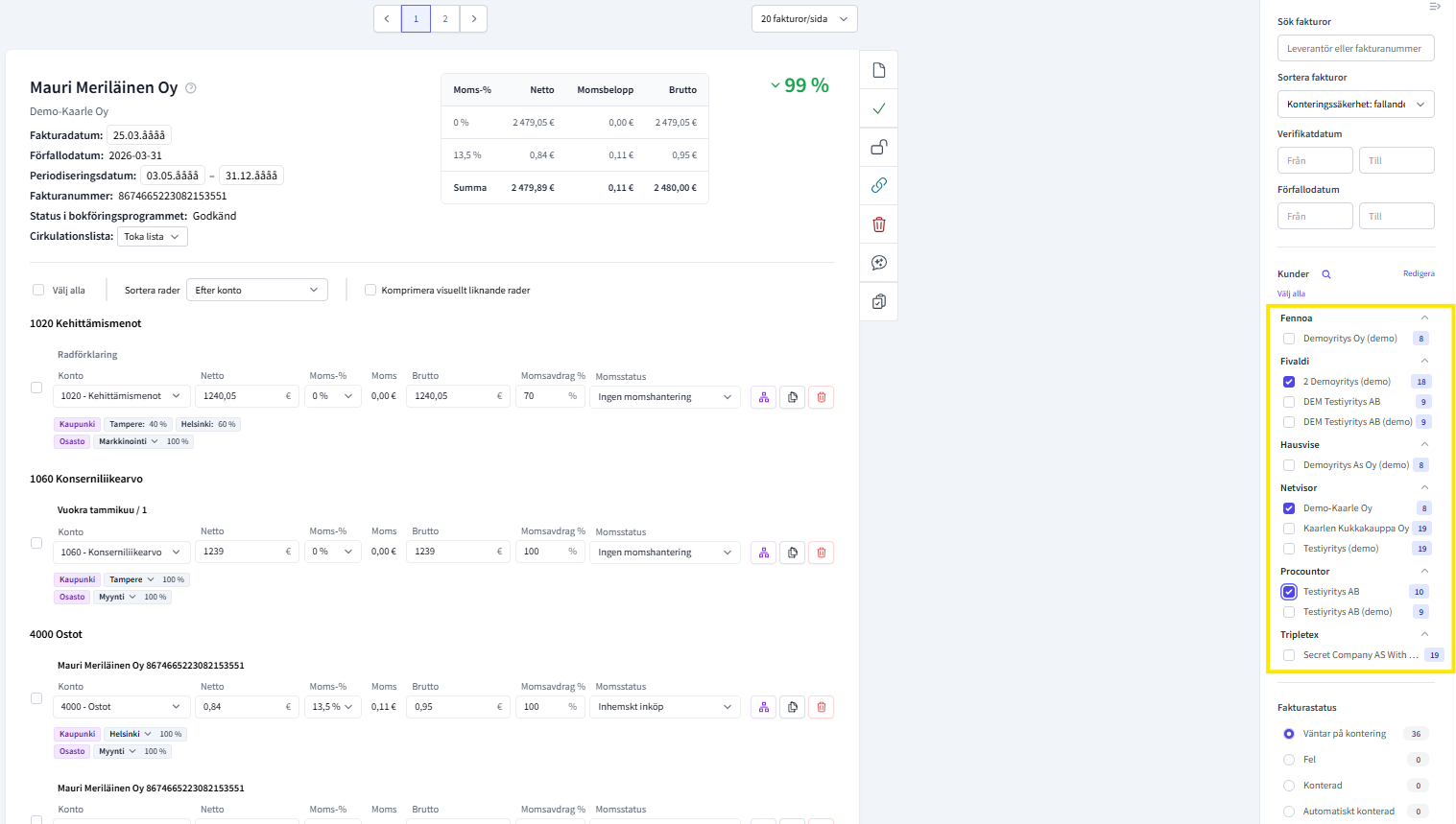Image resolution: width=1456 pixels, height=824 pixels.
Task: Go to page 1 in the pagination
Action: (x=416, y=18)
